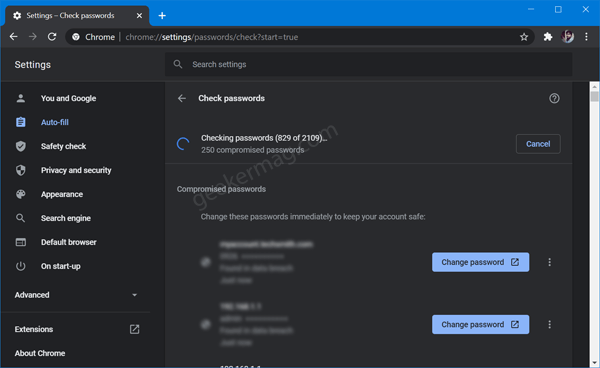
Task: Click the "Compromised passwords" heading
Action: pos(221,189)
